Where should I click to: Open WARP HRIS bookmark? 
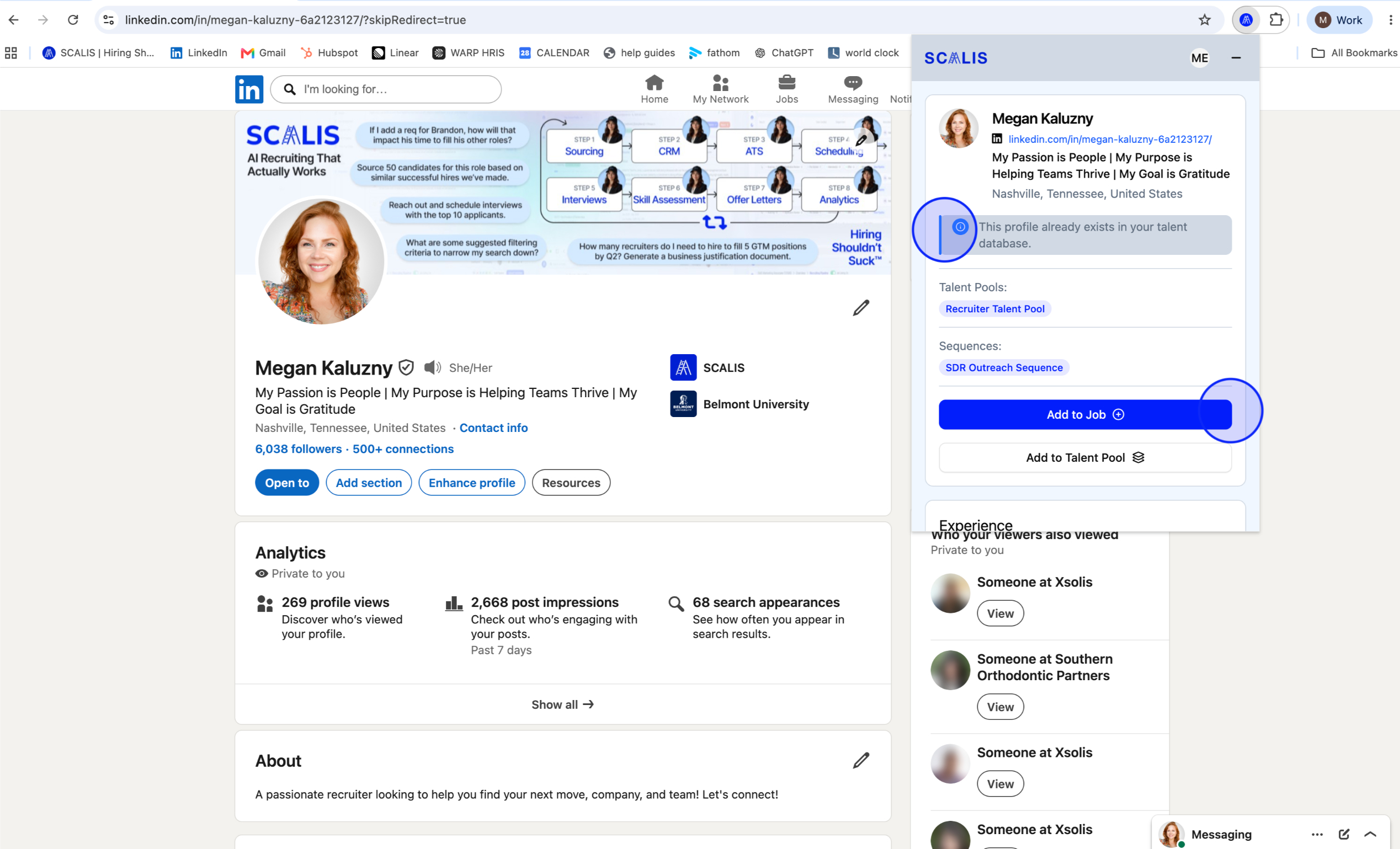click(x=468, y=53)
